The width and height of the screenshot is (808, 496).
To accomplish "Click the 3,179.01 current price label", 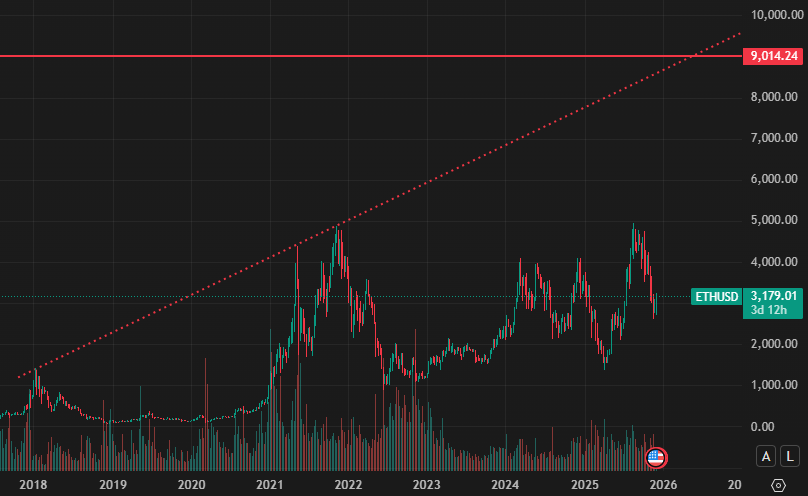I will click(774, 296).
